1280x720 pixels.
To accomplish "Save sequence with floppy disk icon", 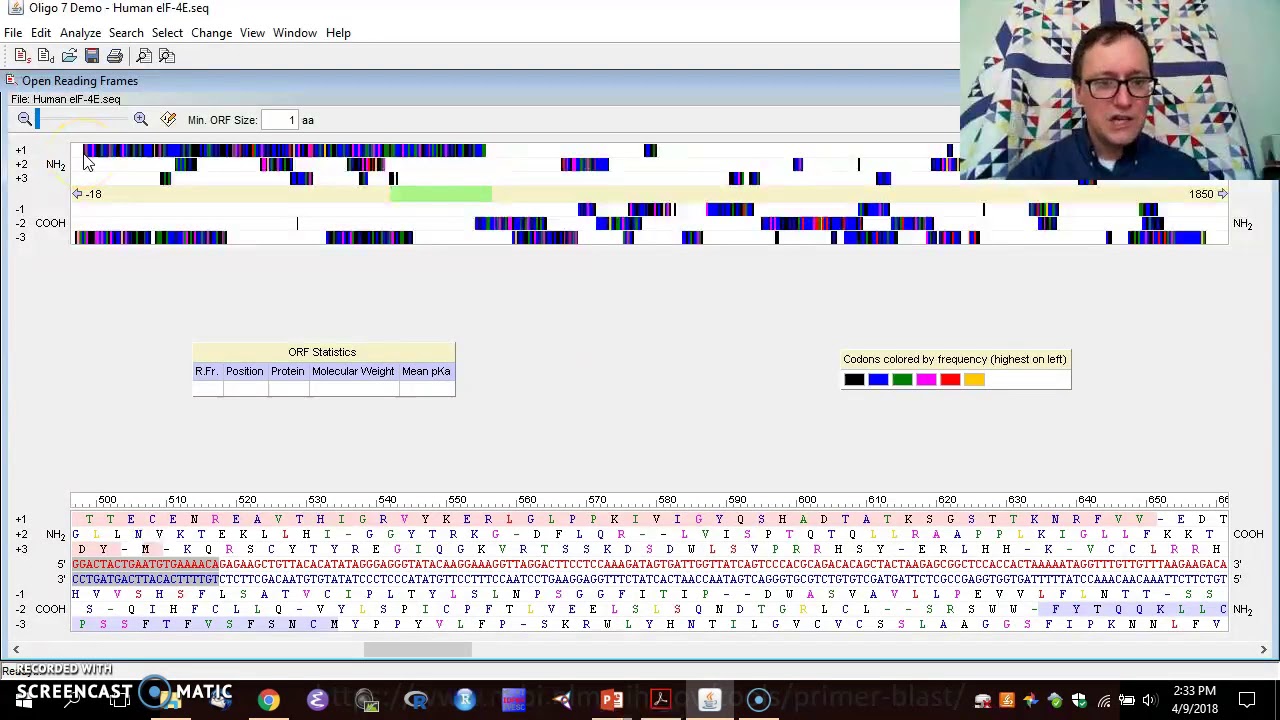I will click(x=92, y=56).
